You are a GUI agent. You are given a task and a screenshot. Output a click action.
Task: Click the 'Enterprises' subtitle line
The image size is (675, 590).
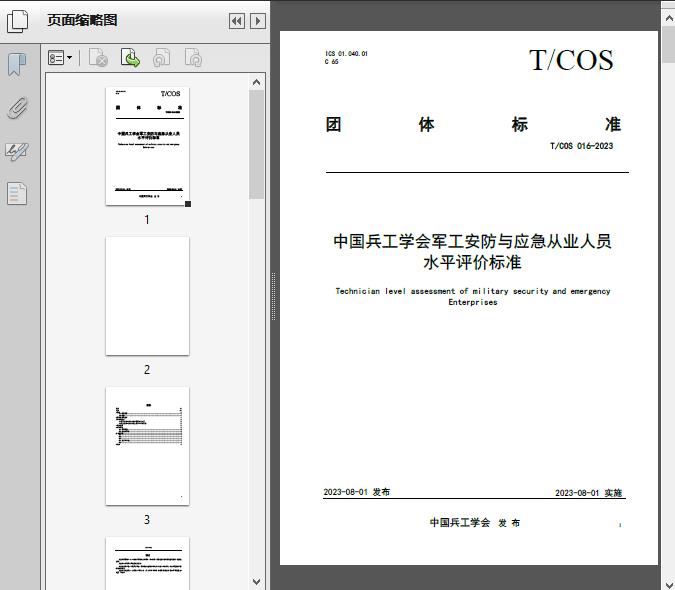point(473,302)
